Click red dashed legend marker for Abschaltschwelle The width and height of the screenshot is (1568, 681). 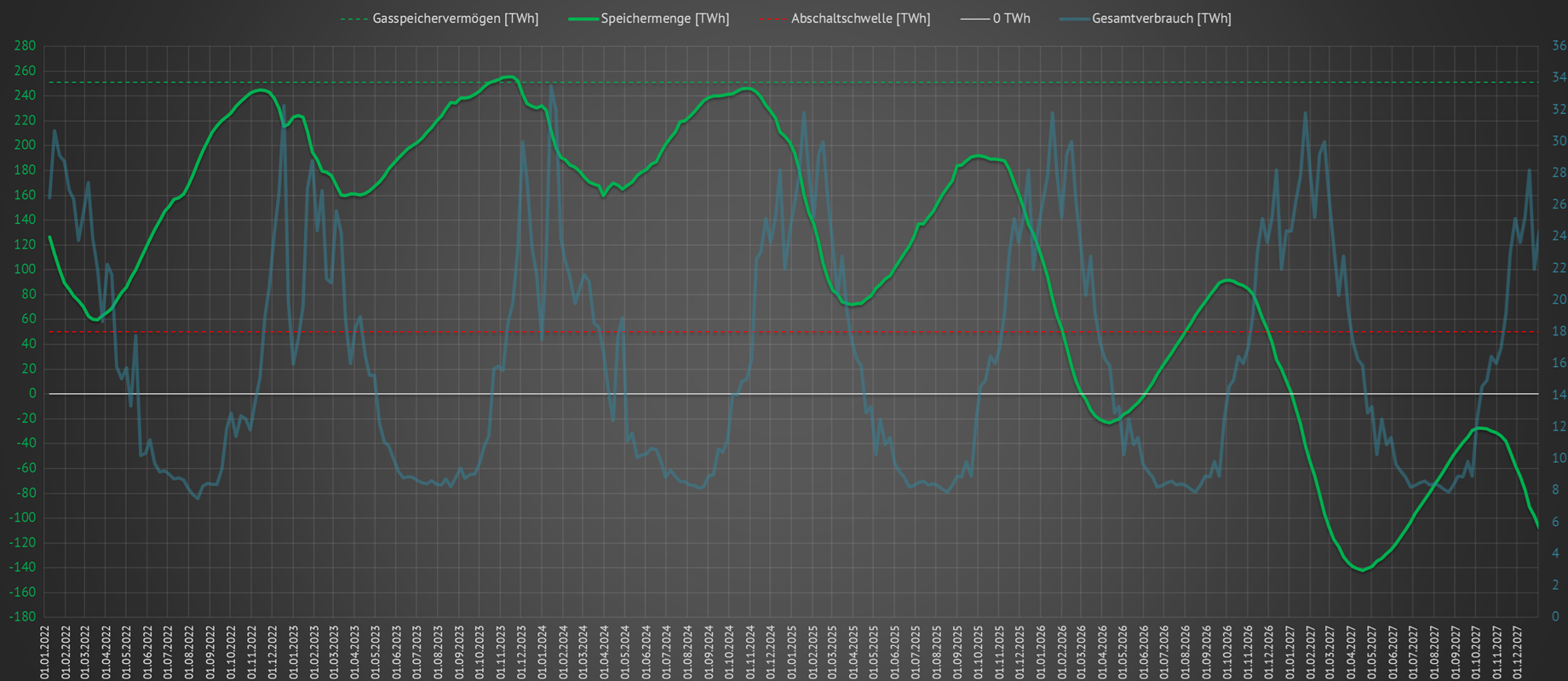(x=773, y=19)
